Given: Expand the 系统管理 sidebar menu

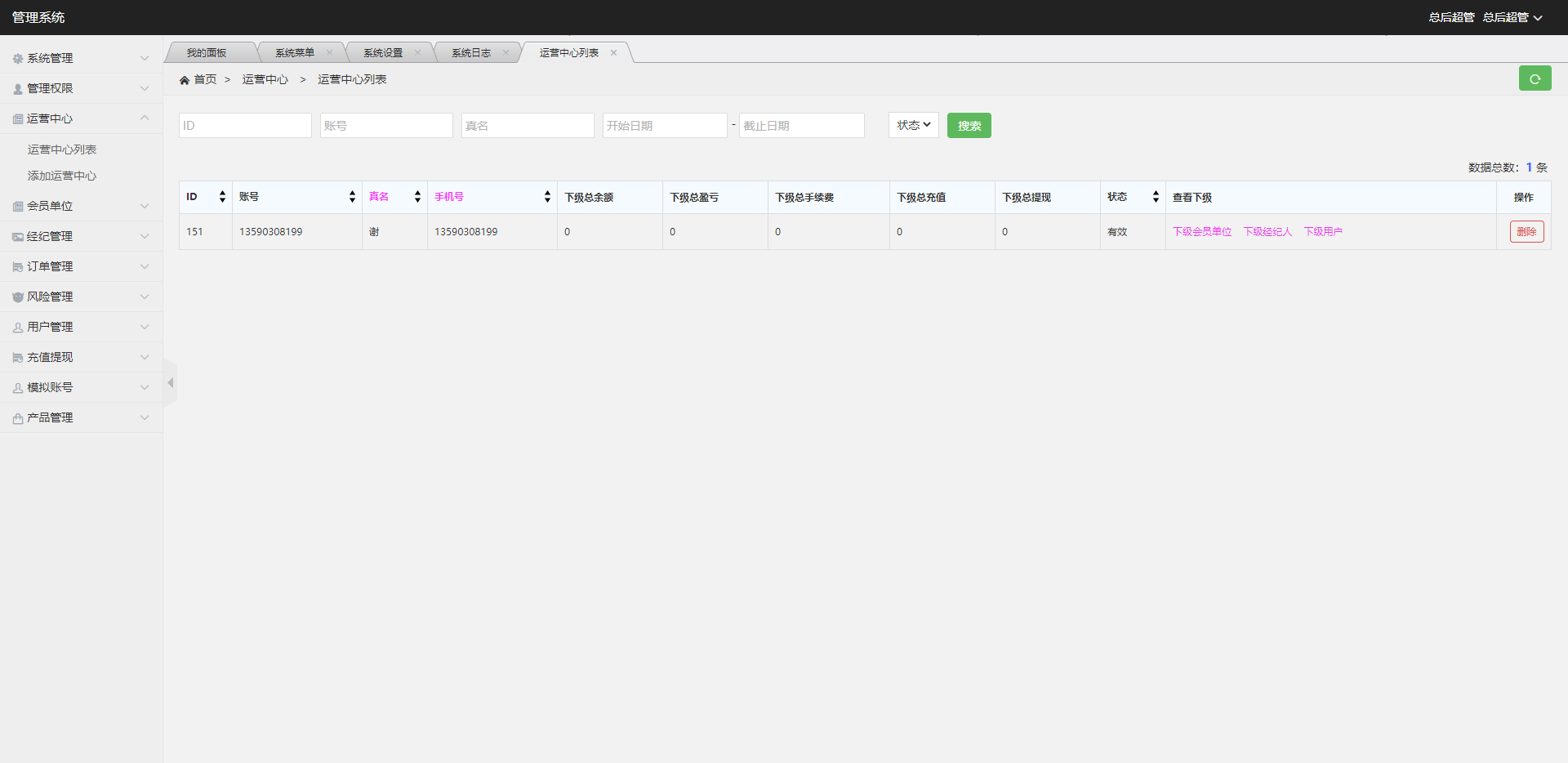Looking at the screenshot, I should [81, 58].
